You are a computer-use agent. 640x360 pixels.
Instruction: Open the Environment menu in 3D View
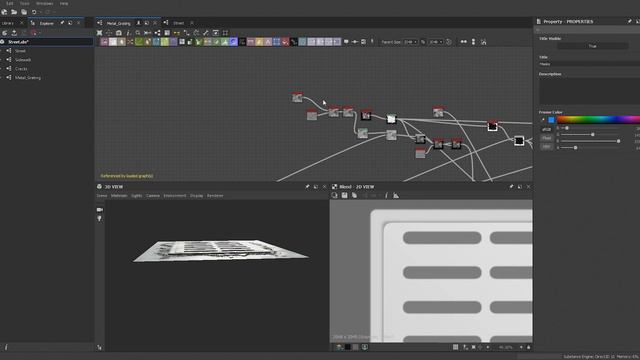pyautogui.click(x=175, y=196)
